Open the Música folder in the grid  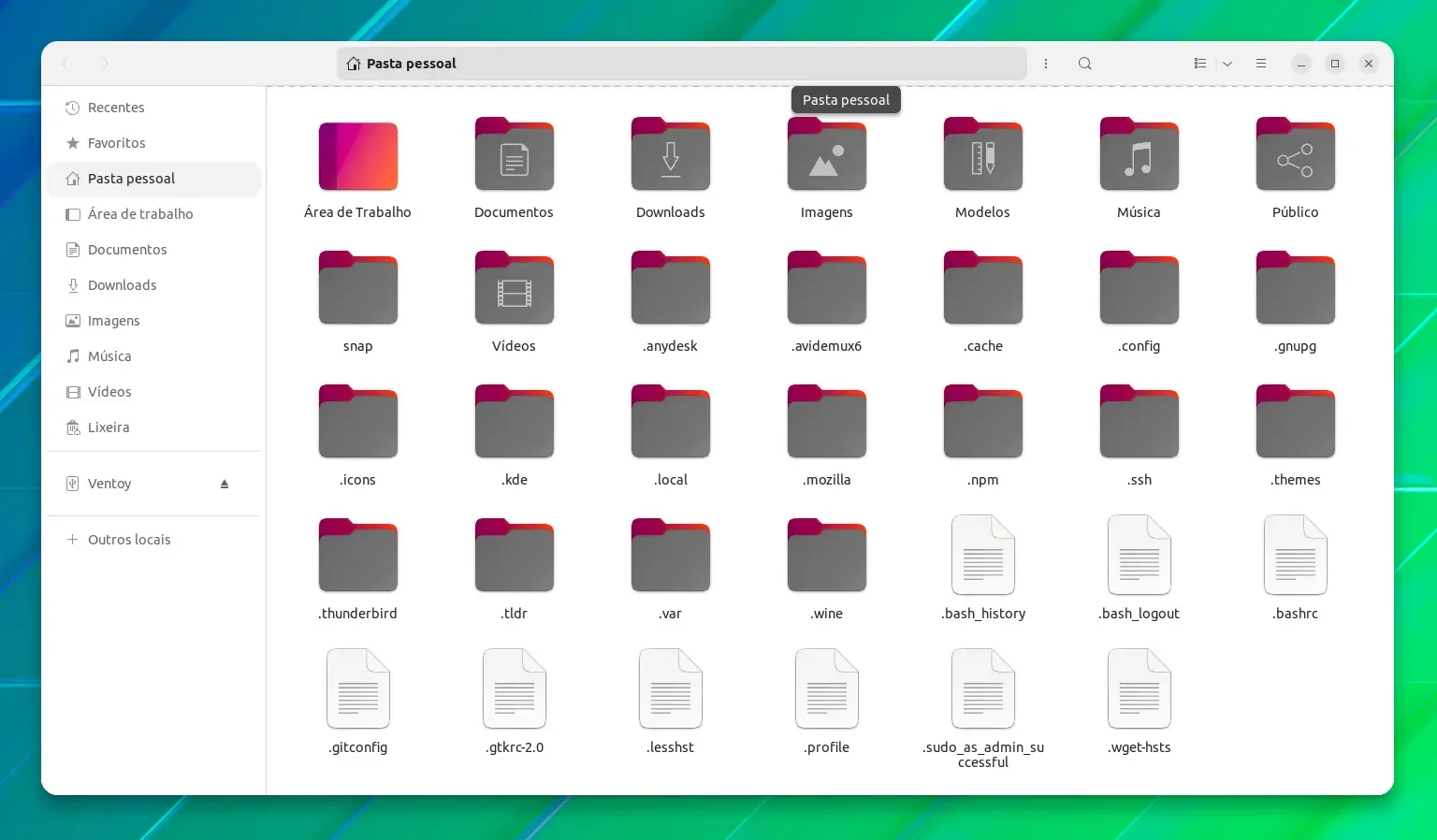point(1139,154)
